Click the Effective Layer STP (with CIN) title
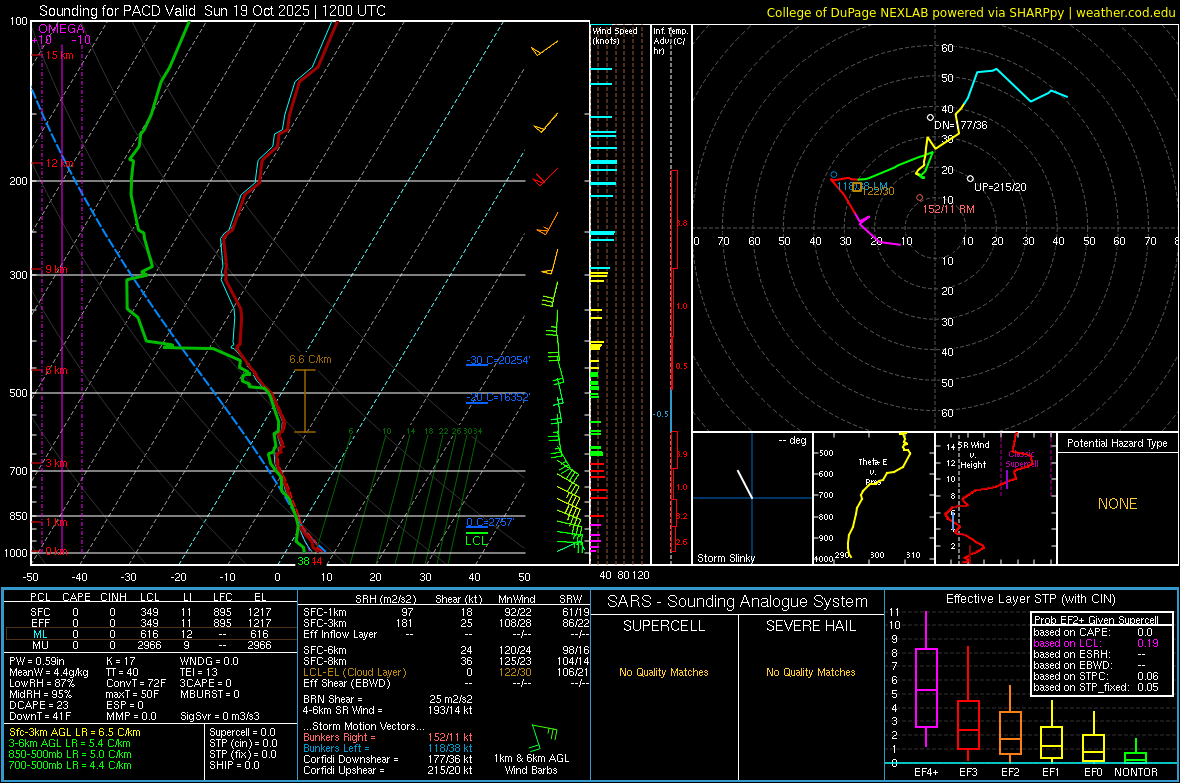Screen dimensions: 1180x783 pos(1030,599)
